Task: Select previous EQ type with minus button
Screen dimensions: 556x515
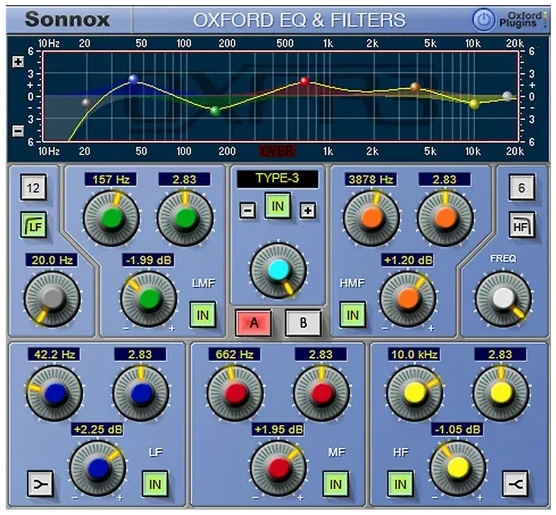Action: coord(248,210)
